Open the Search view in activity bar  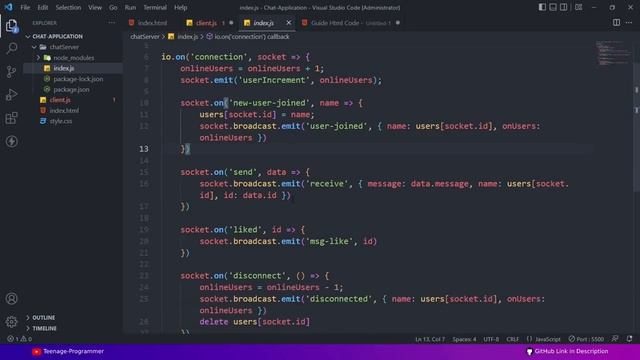[11, 48]
